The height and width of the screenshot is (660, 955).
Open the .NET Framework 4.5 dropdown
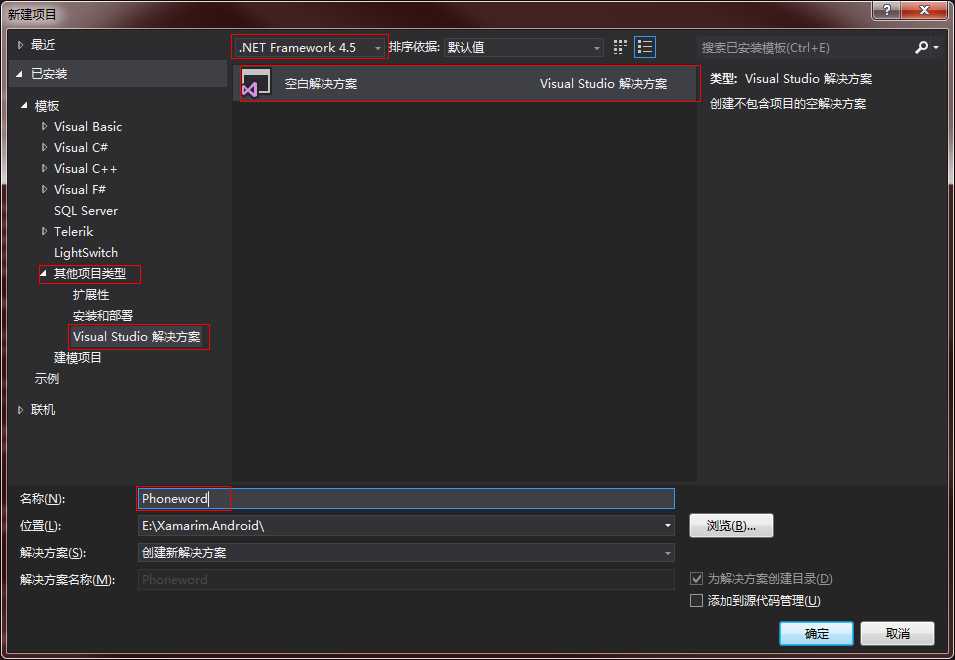point(309,47)
